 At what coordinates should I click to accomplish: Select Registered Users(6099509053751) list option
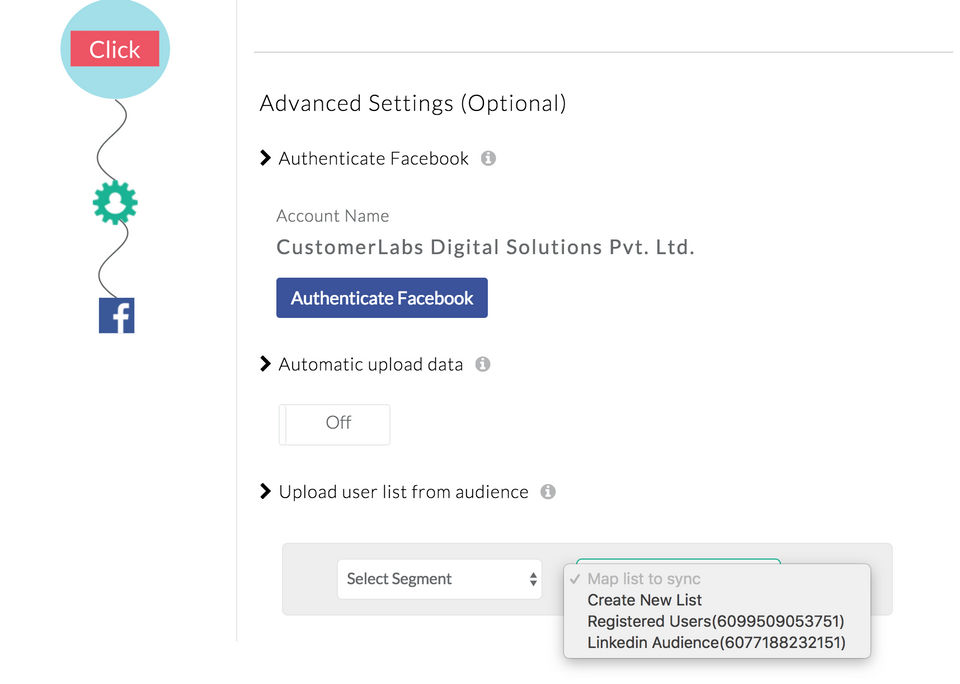[715, 621]
